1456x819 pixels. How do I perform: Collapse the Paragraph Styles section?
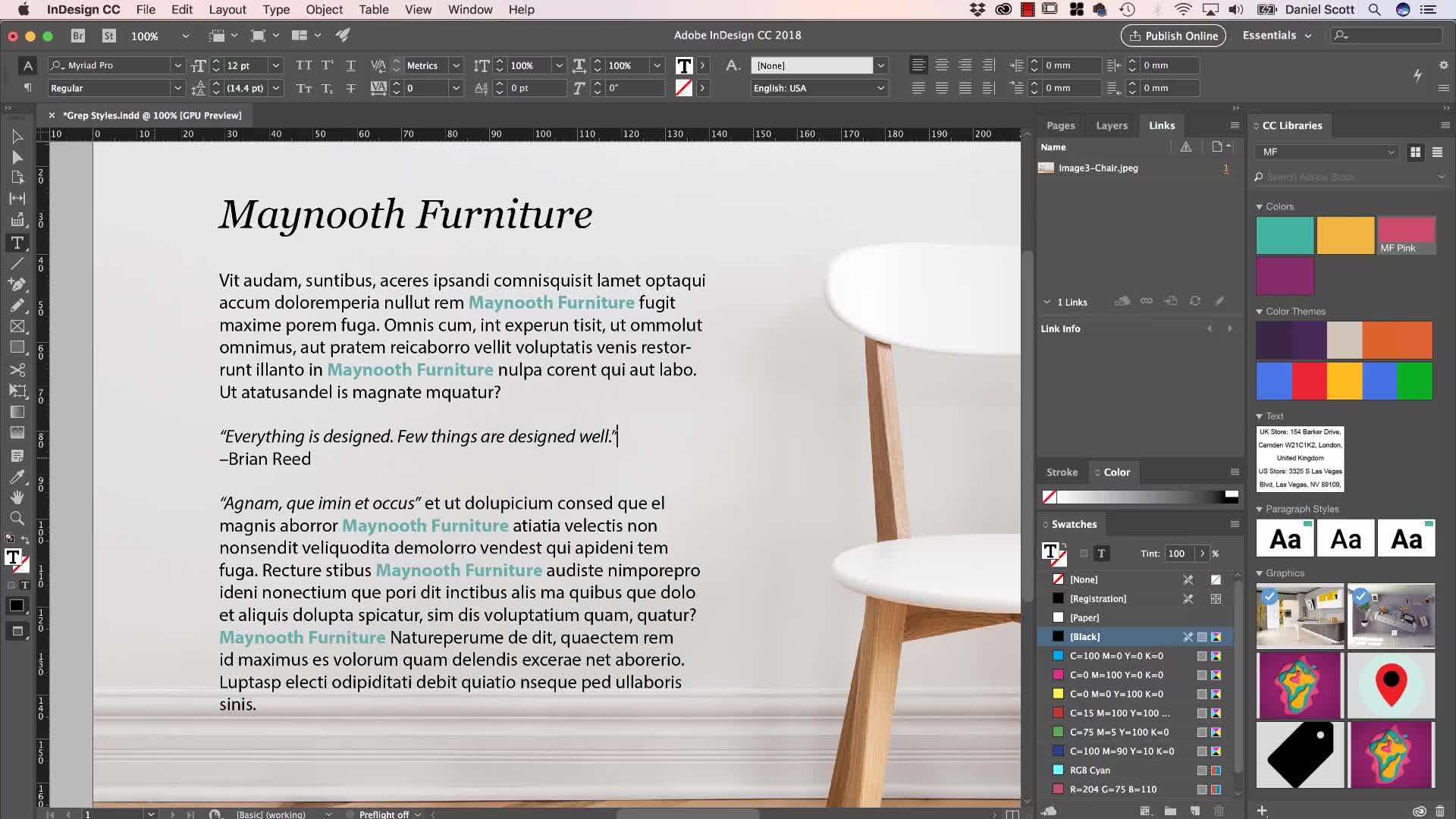1259,510
